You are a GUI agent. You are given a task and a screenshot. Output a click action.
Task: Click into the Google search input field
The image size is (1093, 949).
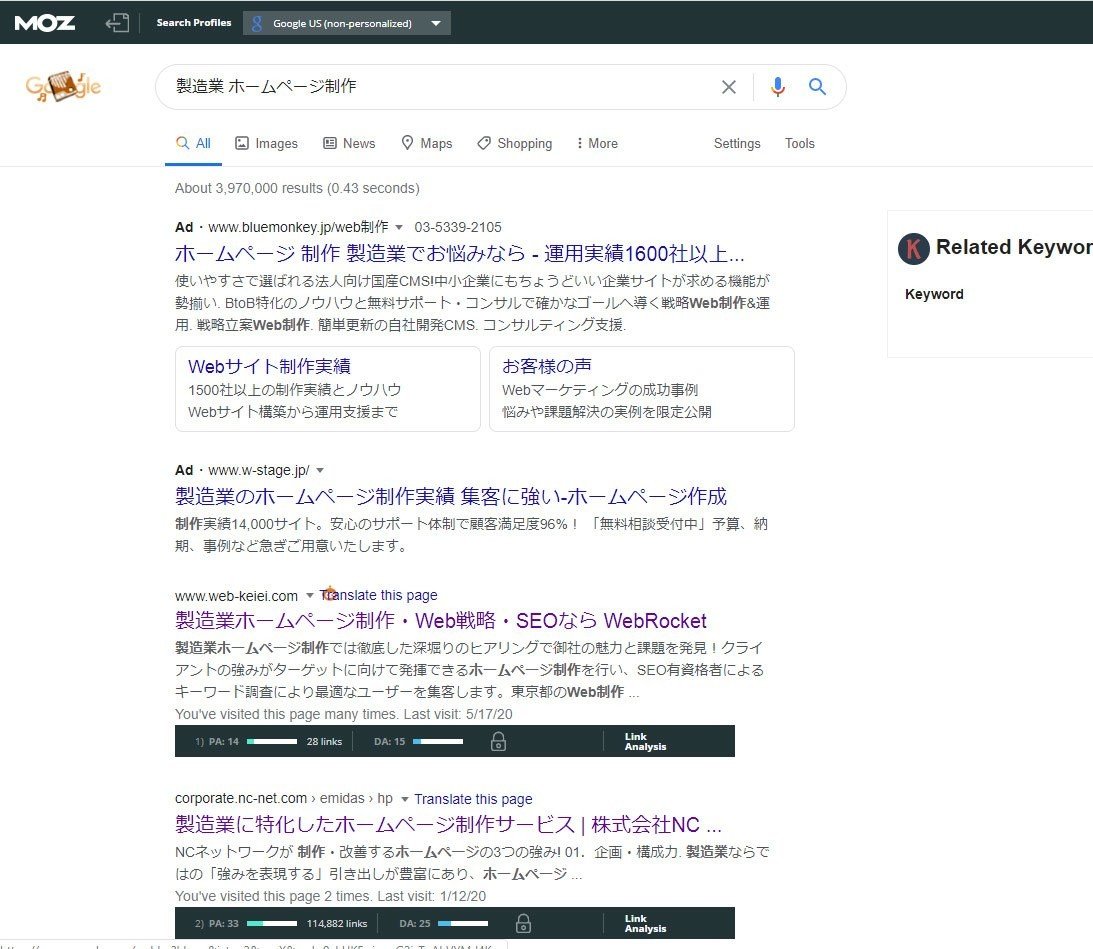pyautogui.click(x=439, y=86)
